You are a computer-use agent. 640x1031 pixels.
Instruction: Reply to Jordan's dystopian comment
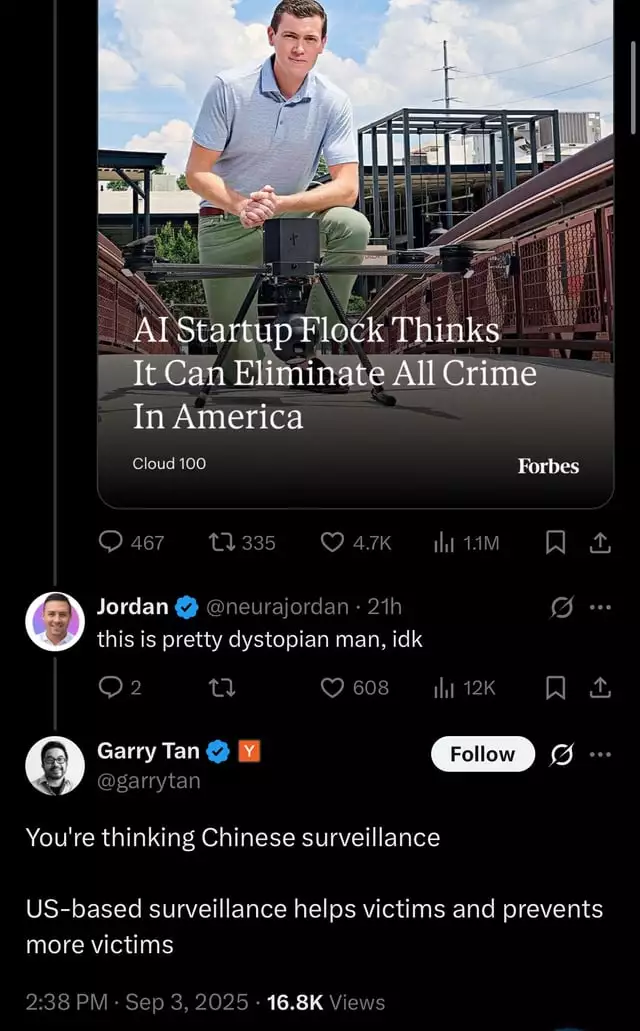coord(120,688)
